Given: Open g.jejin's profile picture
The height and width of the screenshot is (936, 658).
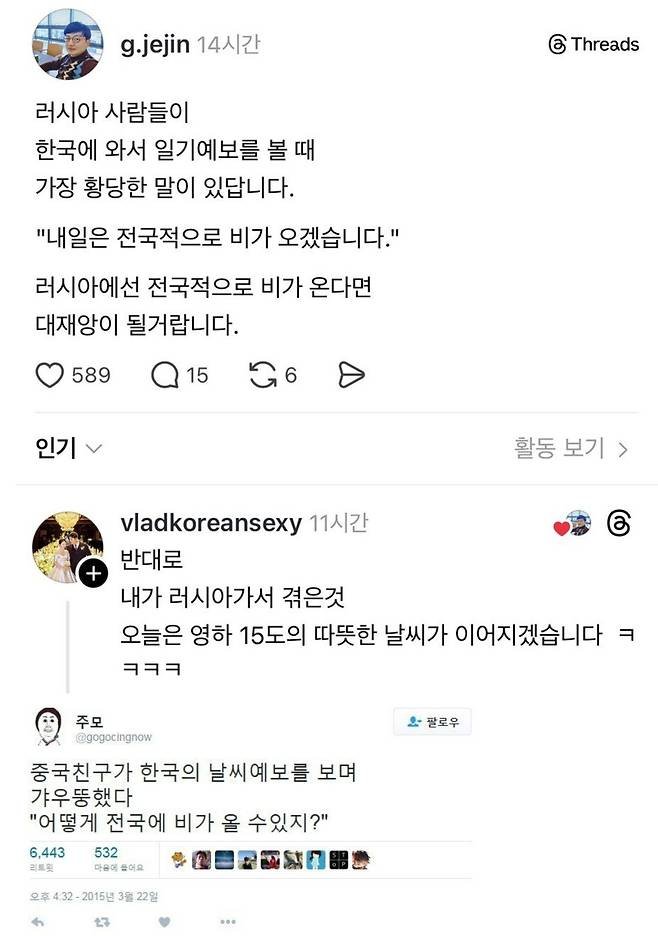Looking at the screenshot, I should [x=65, y=42].
